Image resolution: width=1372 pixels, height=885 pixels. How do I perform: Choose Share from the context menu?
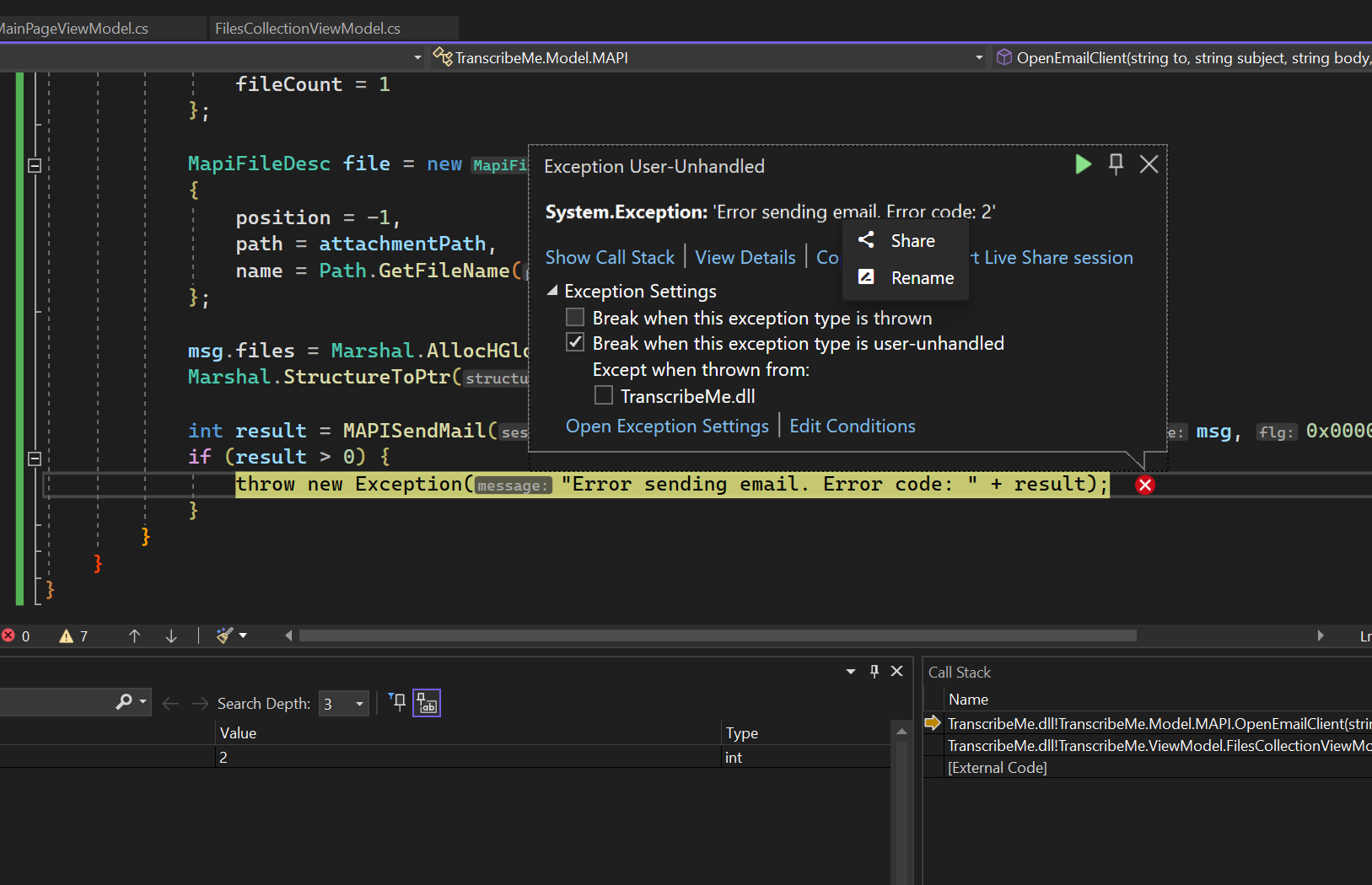[912, 241]
